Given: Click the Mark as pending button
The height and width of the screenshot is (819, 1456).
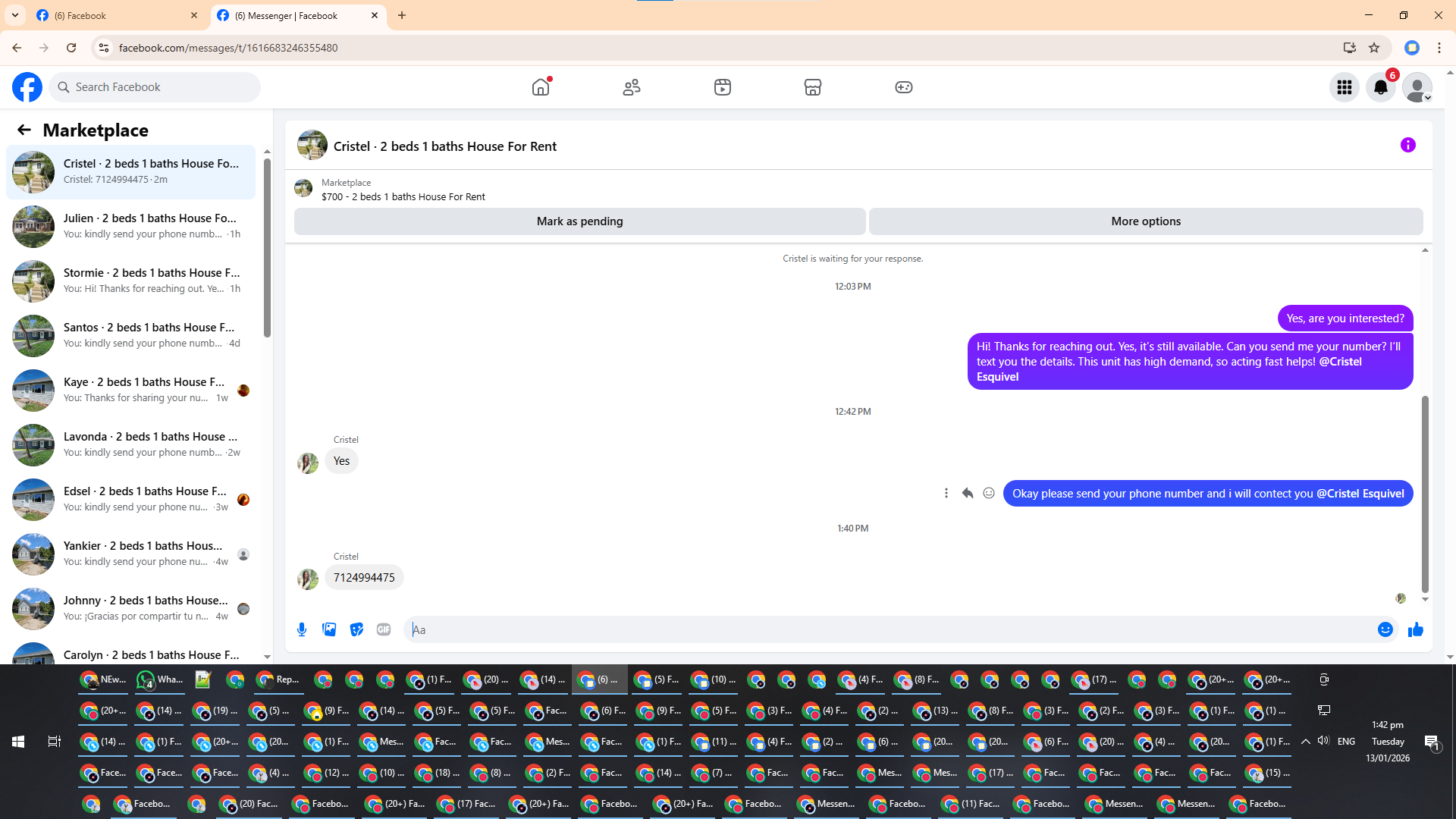Looking at the screenshot, I should 579,221.
